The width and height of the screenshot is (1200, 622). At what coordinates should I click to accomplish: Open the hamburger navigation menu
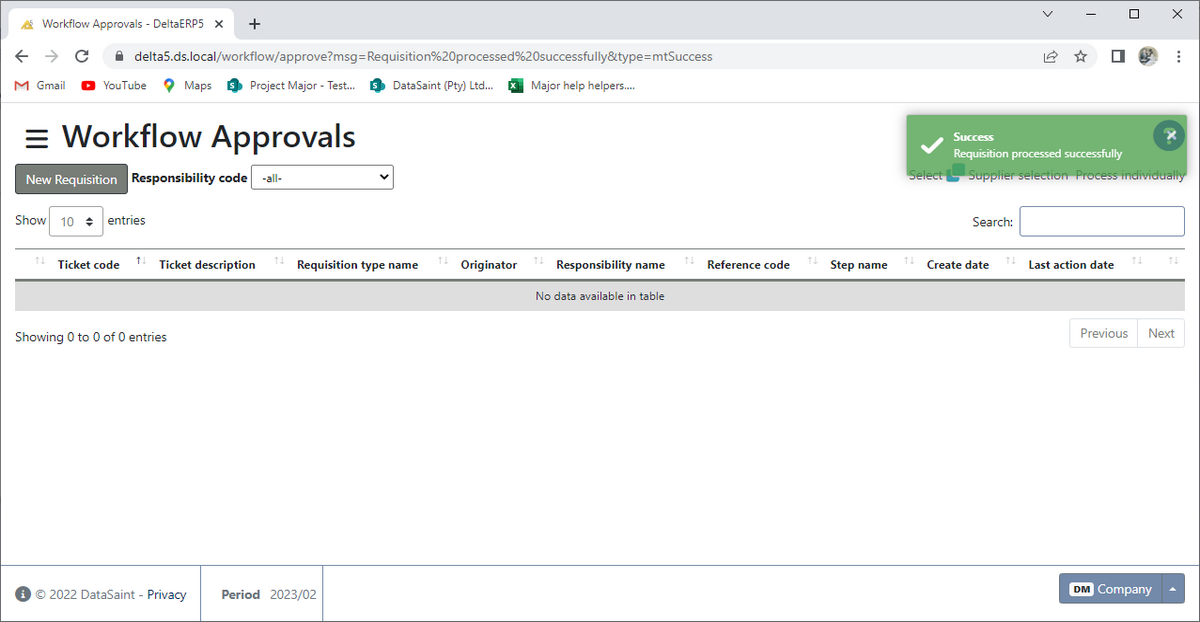(37, 138)
